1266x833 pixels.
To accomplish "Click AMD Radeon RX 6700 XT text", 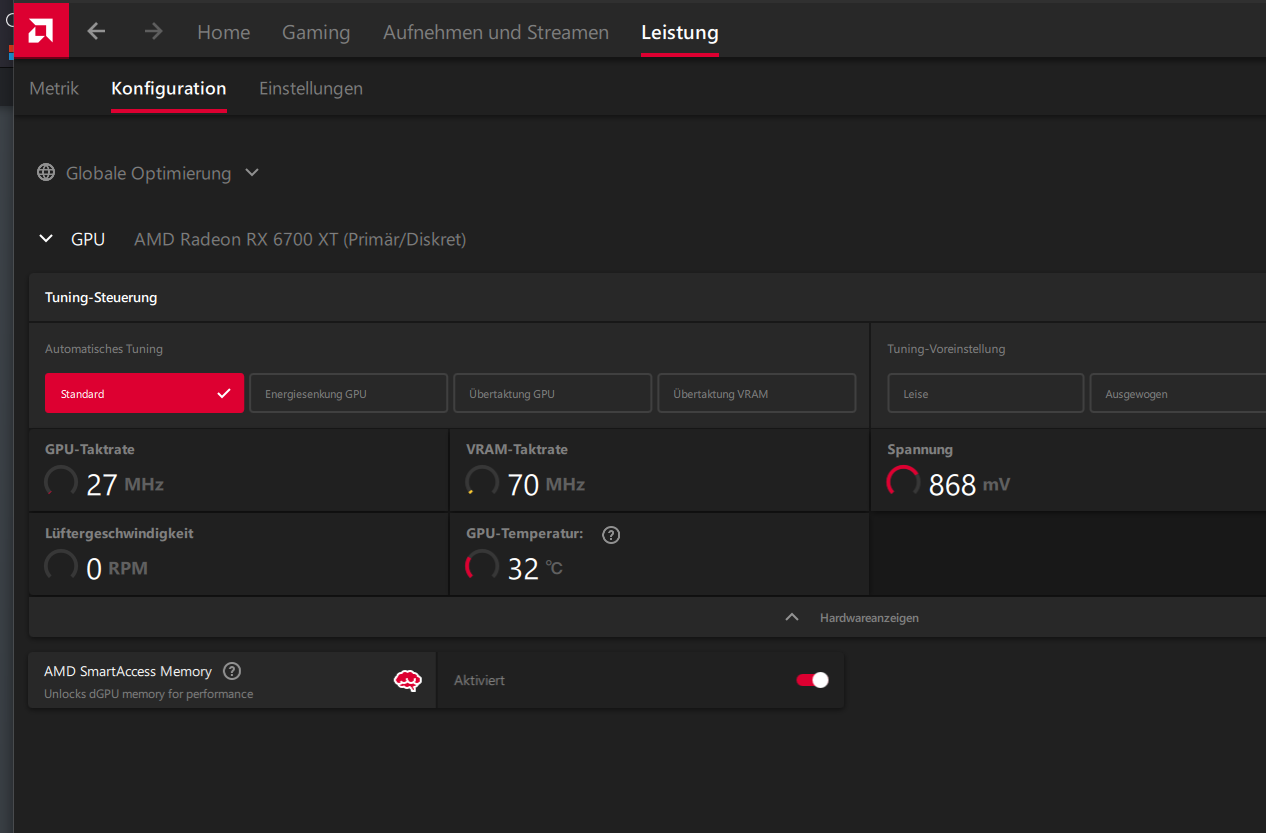I will 300,239.
